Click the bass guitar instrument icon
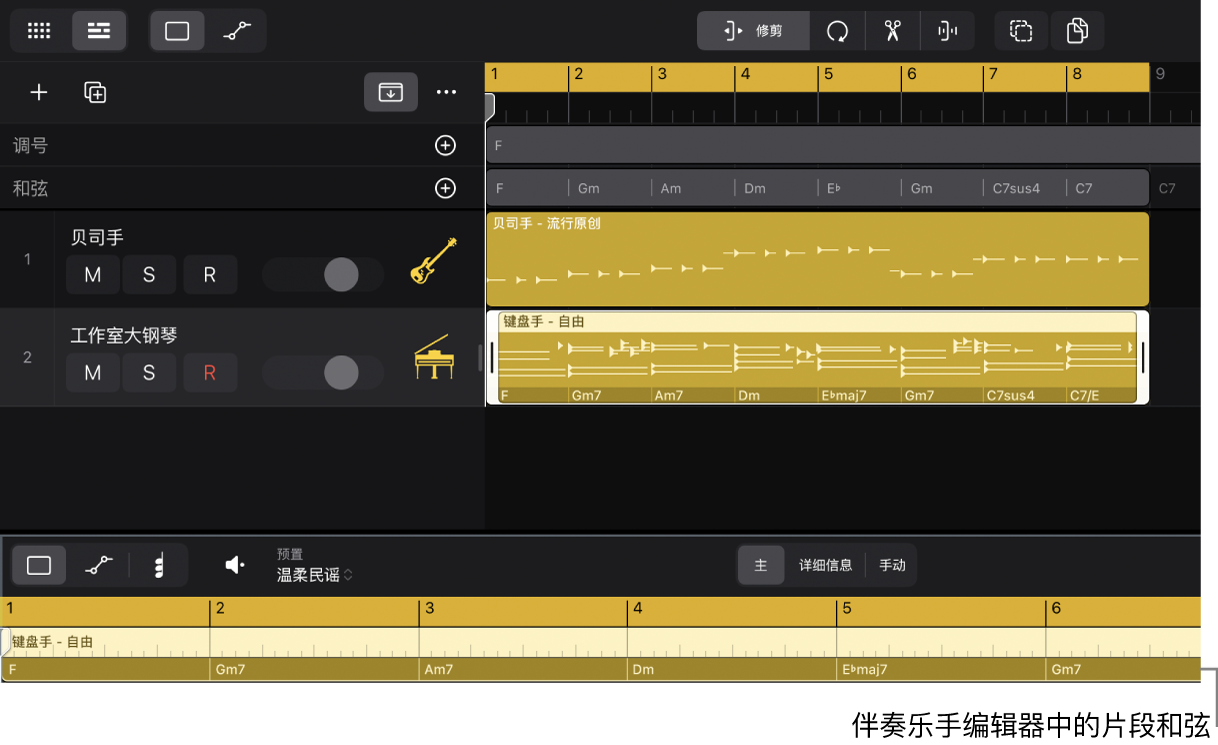This screenshot has width=1218, height=745. tap(434, 261)
